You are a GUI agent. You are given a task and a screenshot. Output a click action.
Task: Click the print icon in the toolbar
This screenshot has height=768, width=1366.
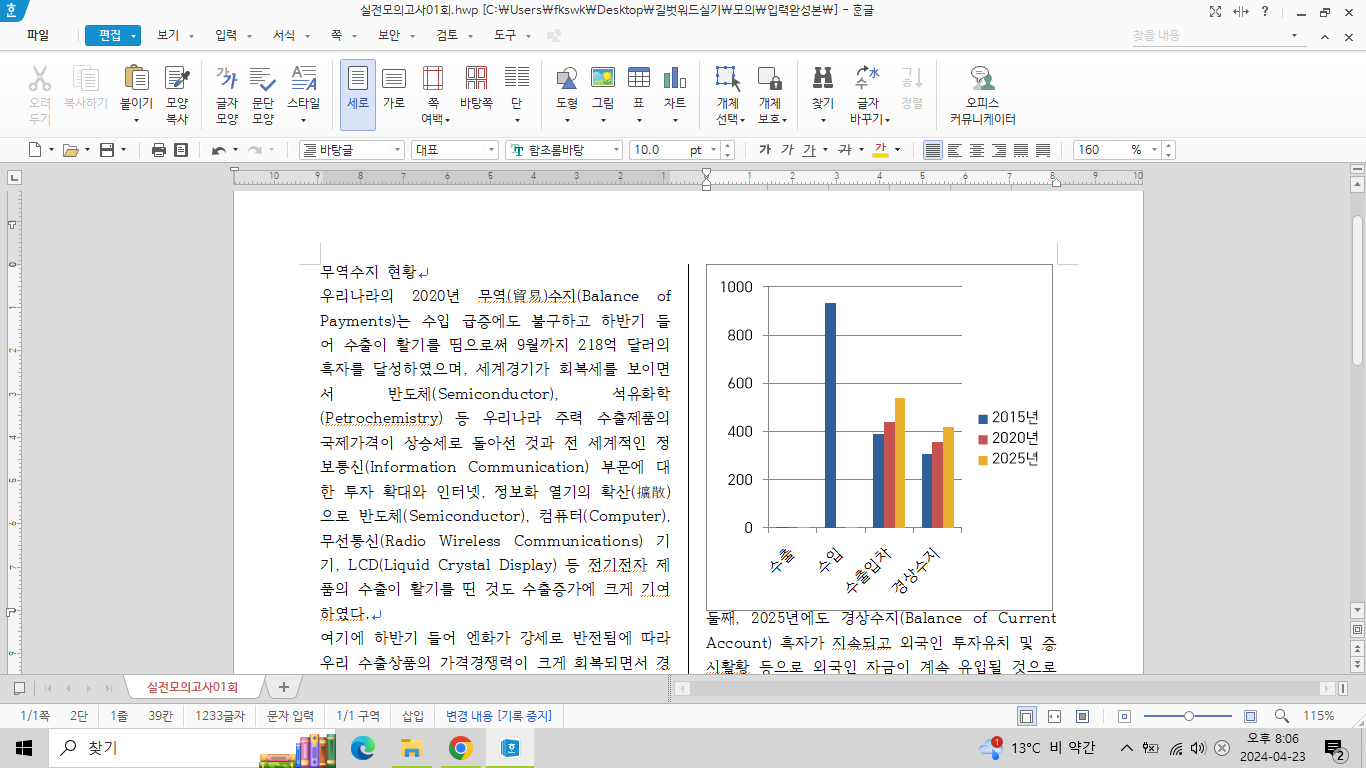pos(158,150)
